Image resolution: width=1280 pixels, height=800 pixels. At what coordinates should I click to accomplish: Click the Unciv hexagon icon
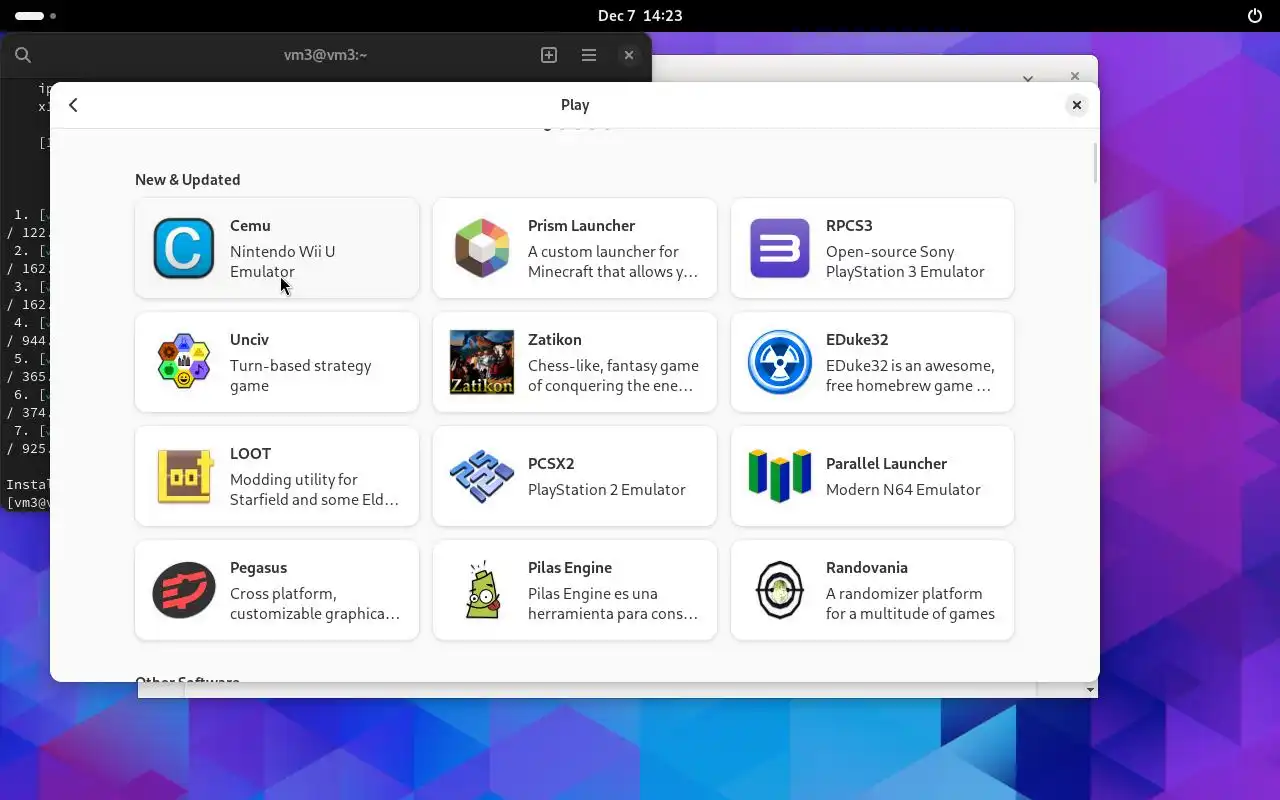(184, 362)
